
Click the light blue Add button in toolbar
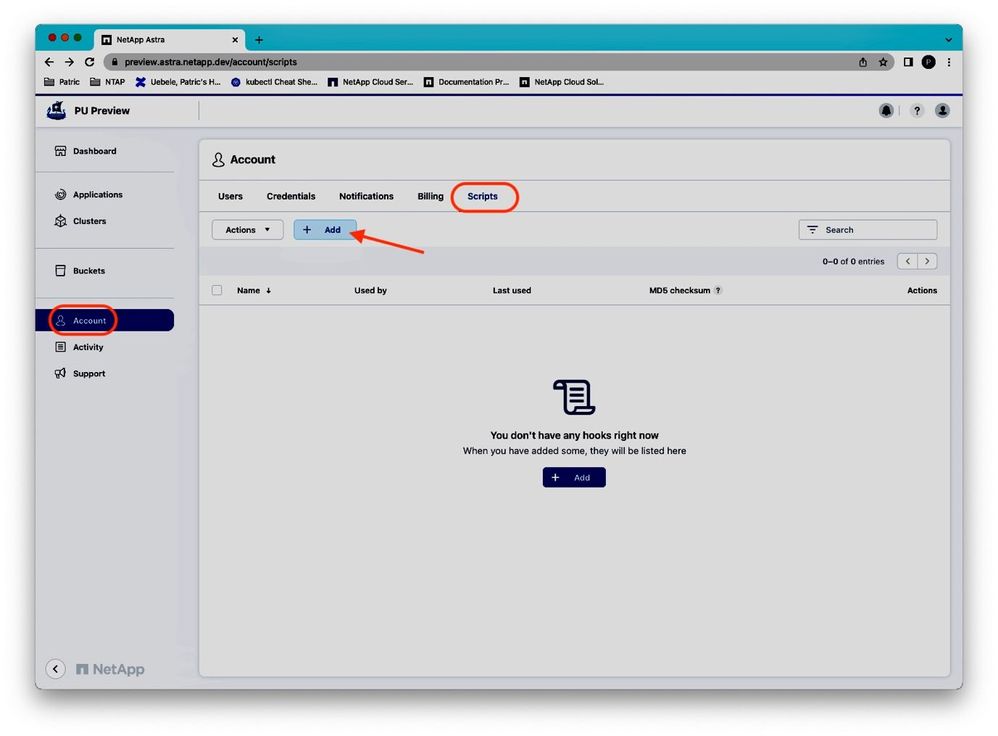tap(325, 230)
